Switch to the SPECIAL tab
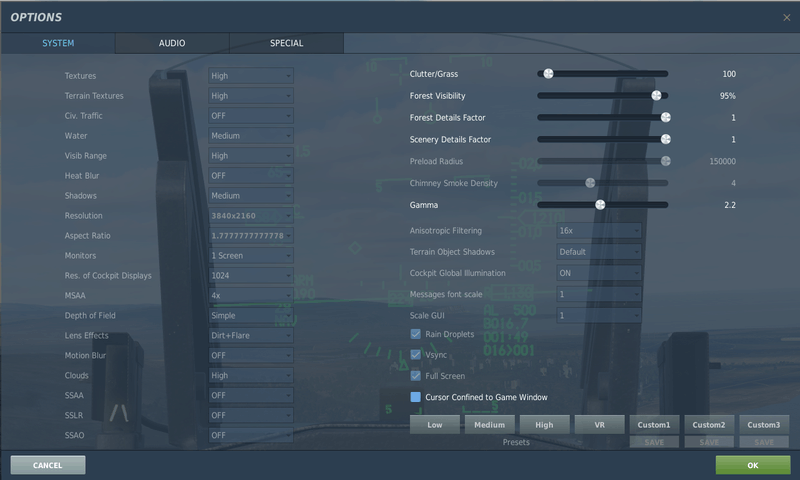 (286, 43)
